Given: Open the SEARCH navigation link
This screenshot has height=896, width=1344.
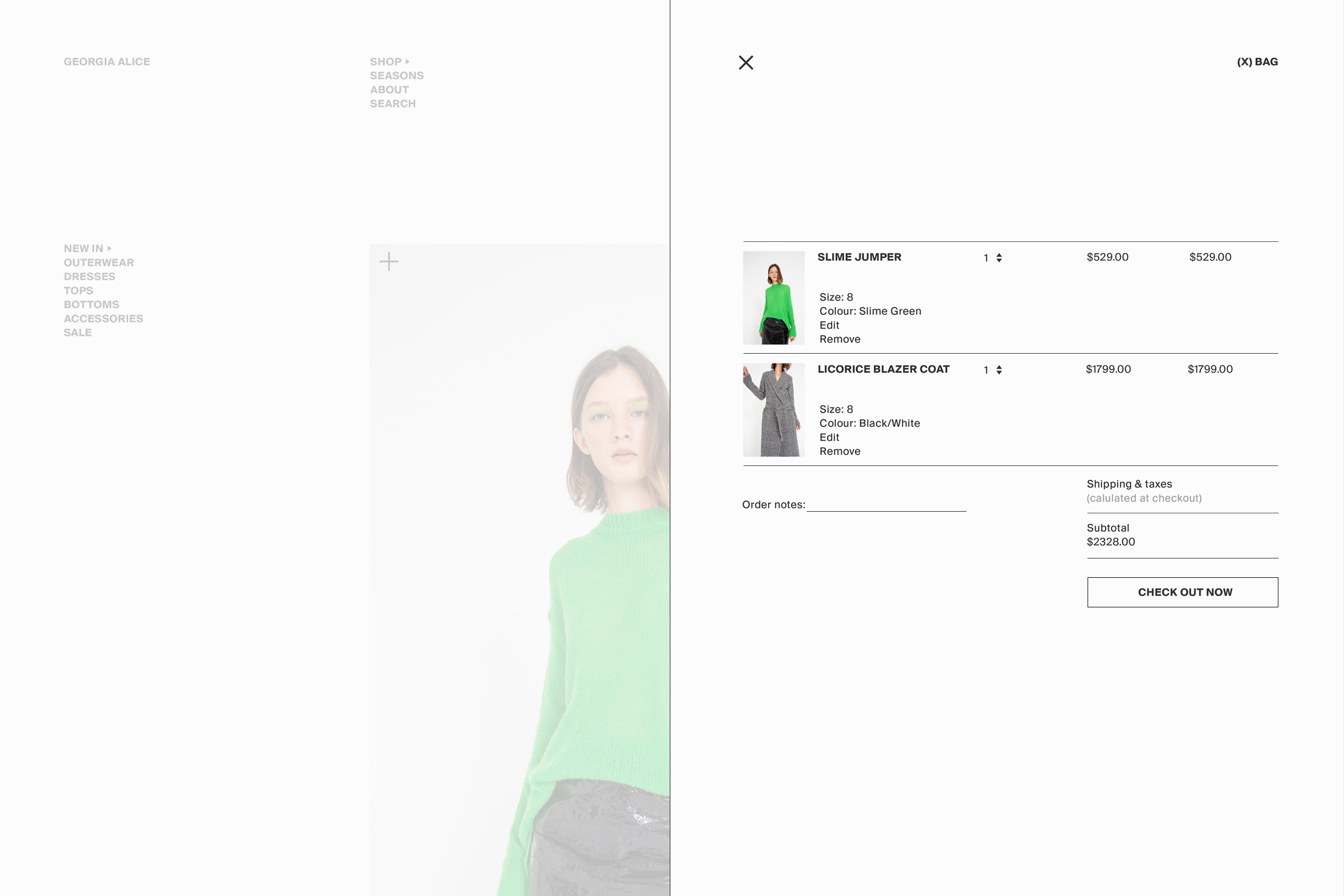Looking at the screenshot, I should (x=392, y=103).
